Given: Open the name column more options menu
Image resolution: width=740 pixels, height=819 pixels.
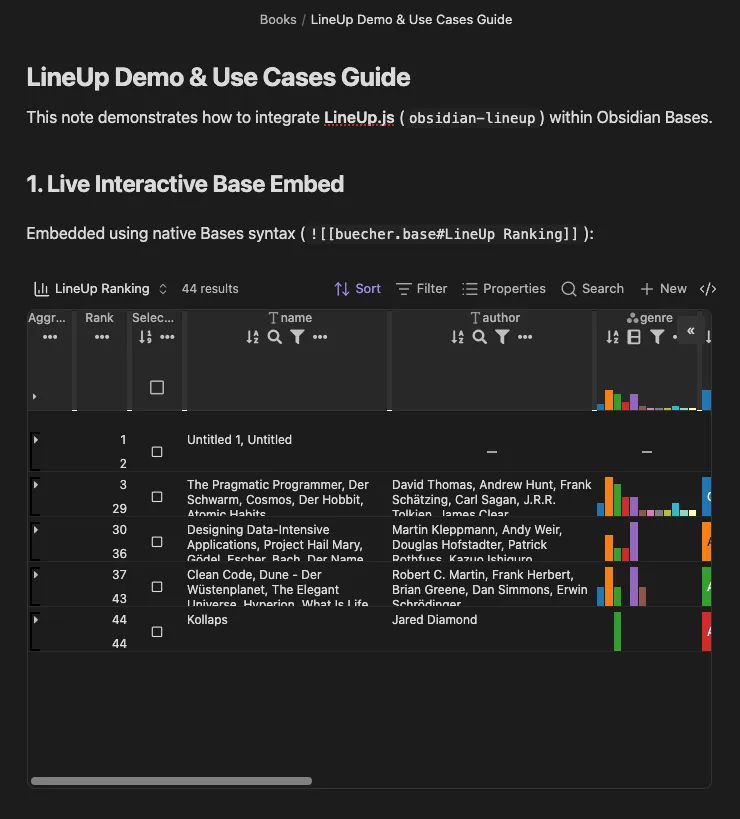Looking at the screenshot, I should [320, 337].
